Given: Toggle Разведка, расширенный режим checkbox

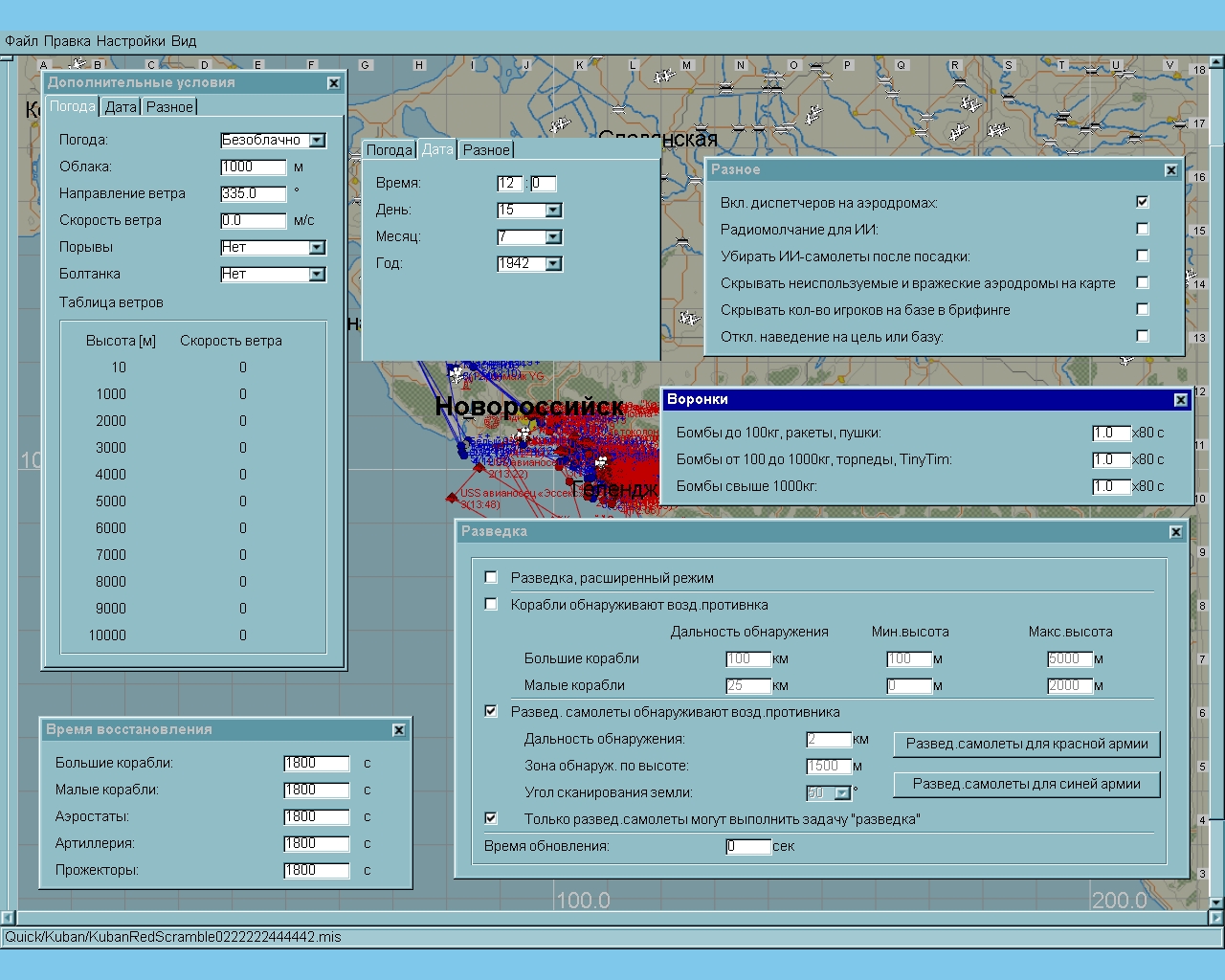Looking at the screenshot, I should pos(491,577).
